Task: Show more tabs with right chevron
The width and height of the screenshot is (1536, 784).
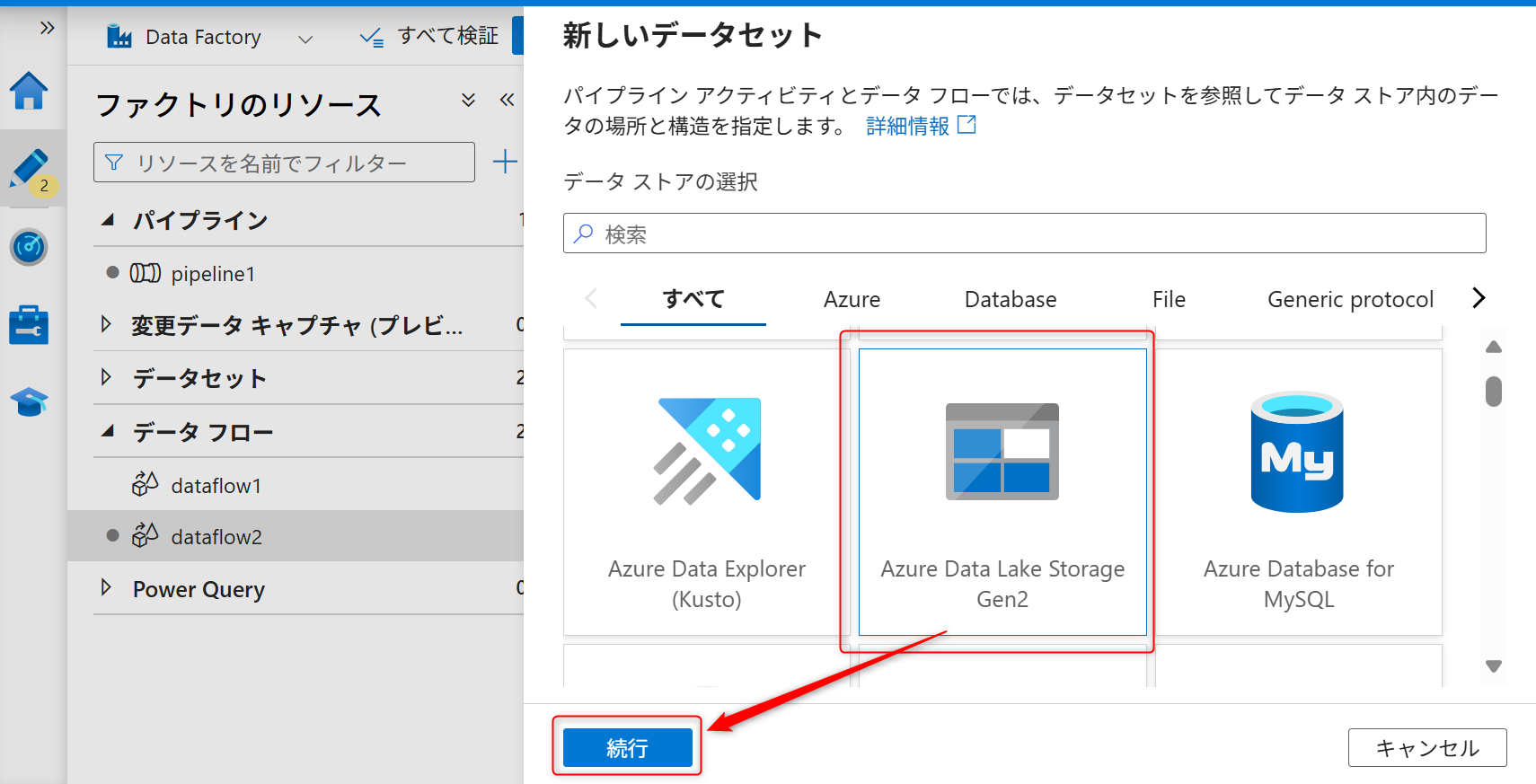Action: 1479,297
